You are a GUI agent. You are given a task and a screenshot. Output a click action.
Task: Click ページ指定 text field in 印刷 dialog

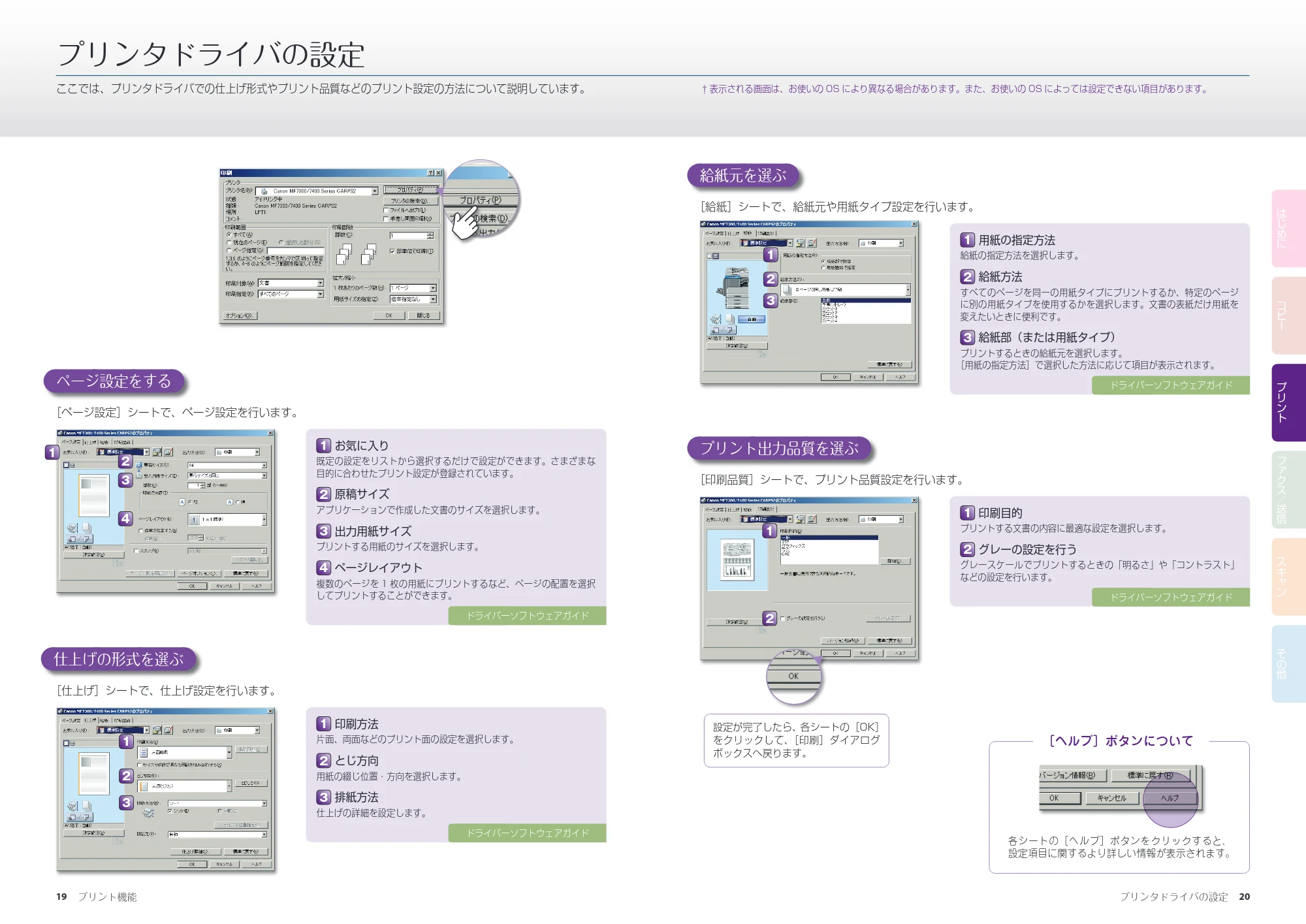click(x=296, y=251)
